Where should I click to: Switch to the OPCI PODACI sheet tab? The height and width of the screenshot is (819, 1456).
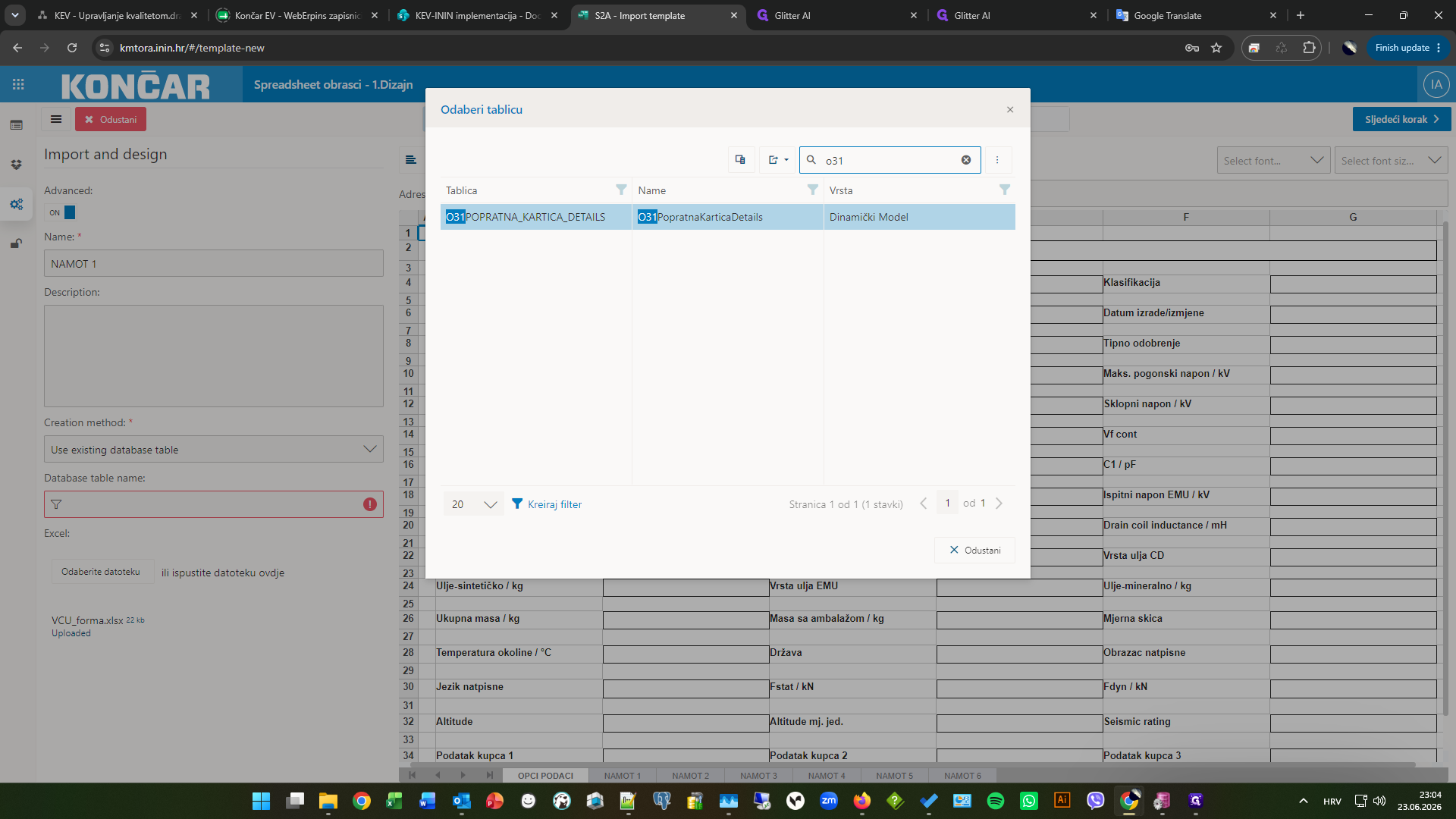click(545, 776)
